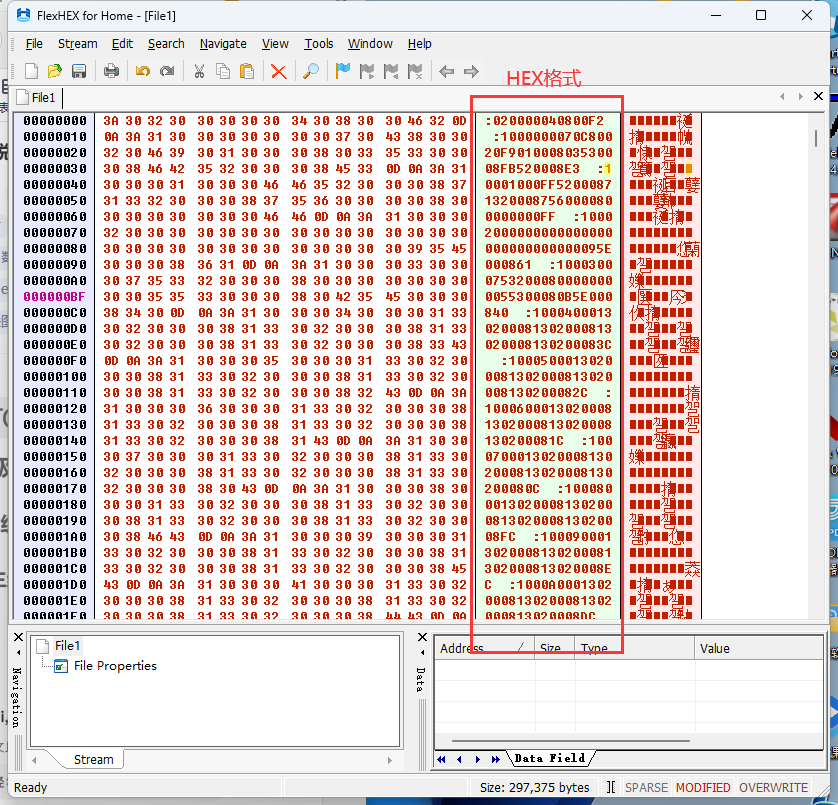
Task: Open the Stream menu
Action: 77,44
